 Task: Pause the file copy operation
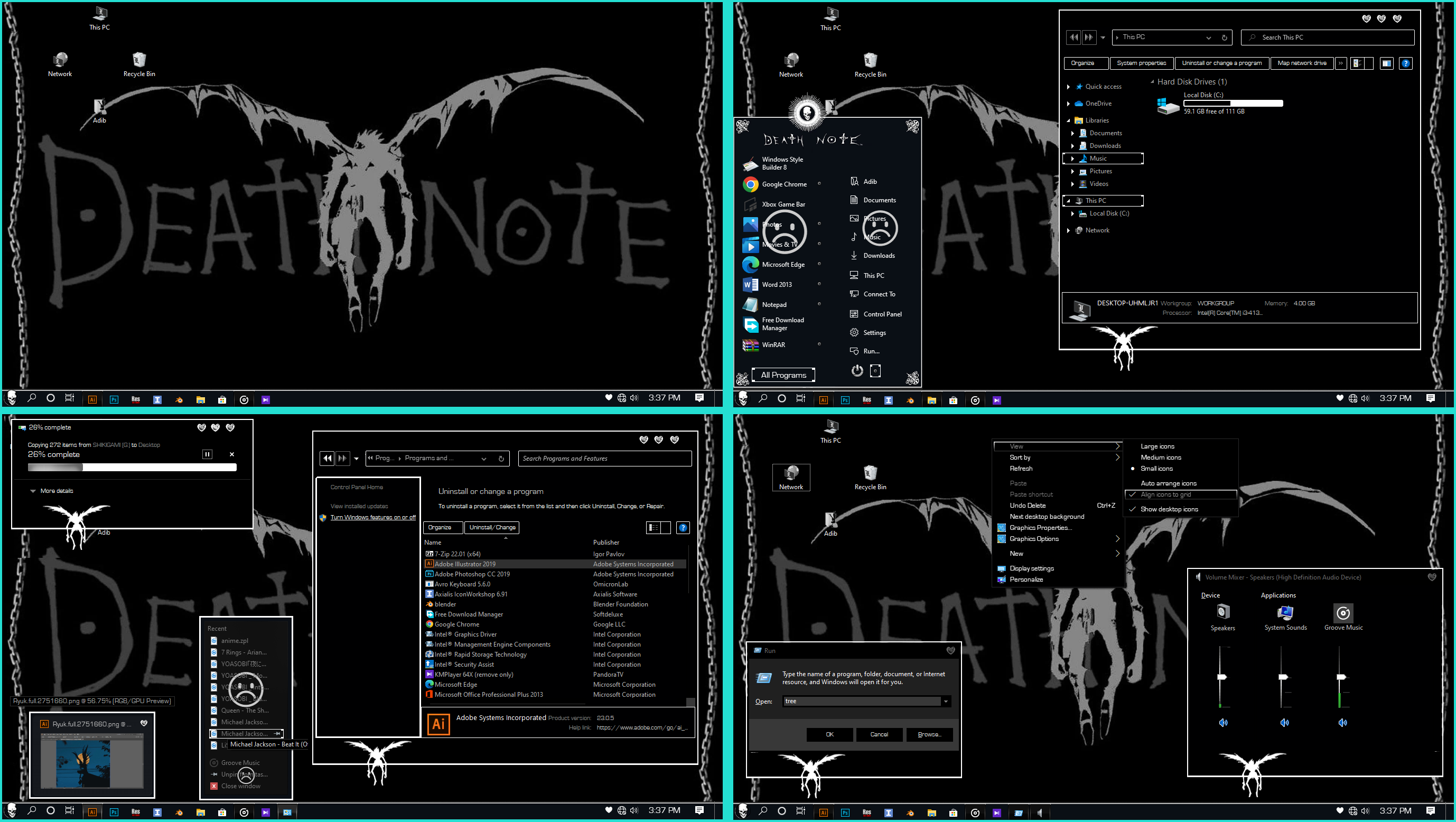tap(208, 454)
